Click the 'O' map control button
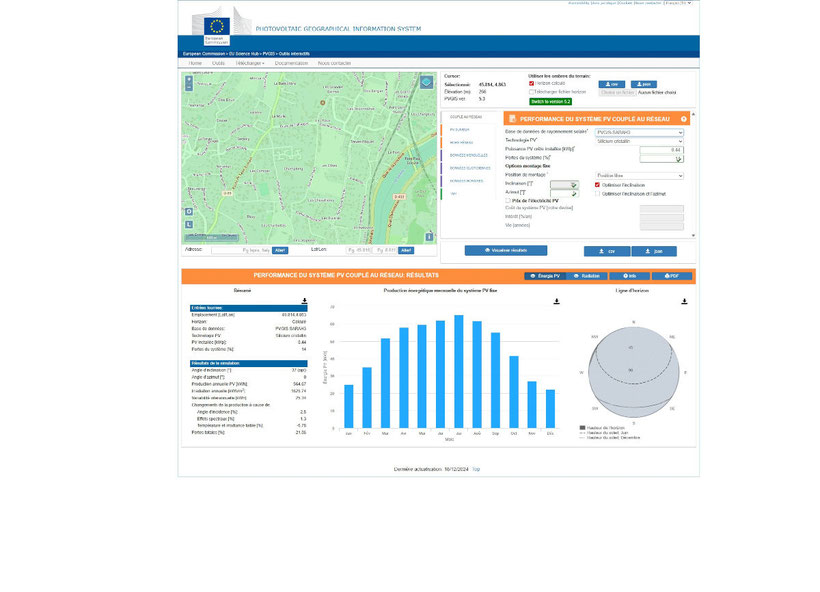Viewport: 820px width, 592px height. pos(189,212)
